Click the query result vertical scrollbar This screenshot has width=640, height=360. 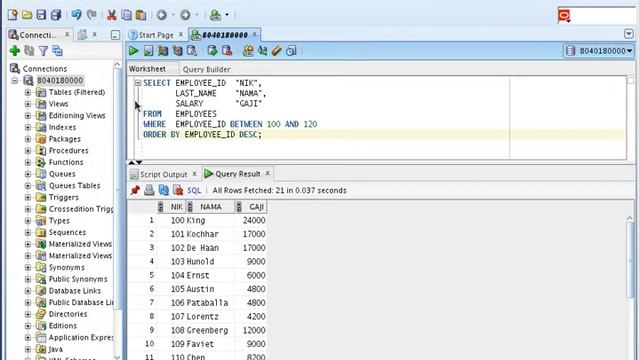[630, 261]
